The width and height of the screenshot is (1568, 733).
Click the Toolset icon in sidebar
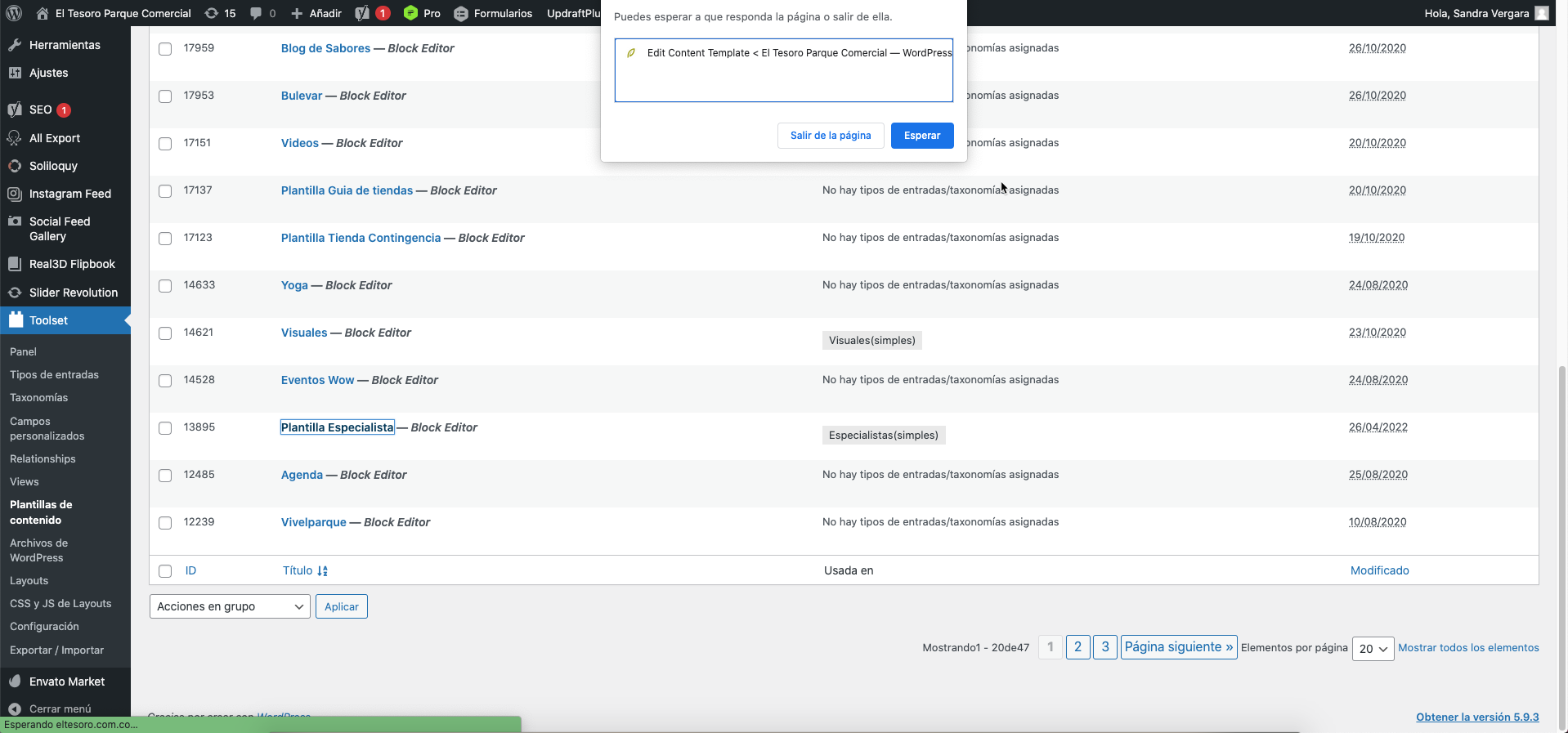(16, 320)
